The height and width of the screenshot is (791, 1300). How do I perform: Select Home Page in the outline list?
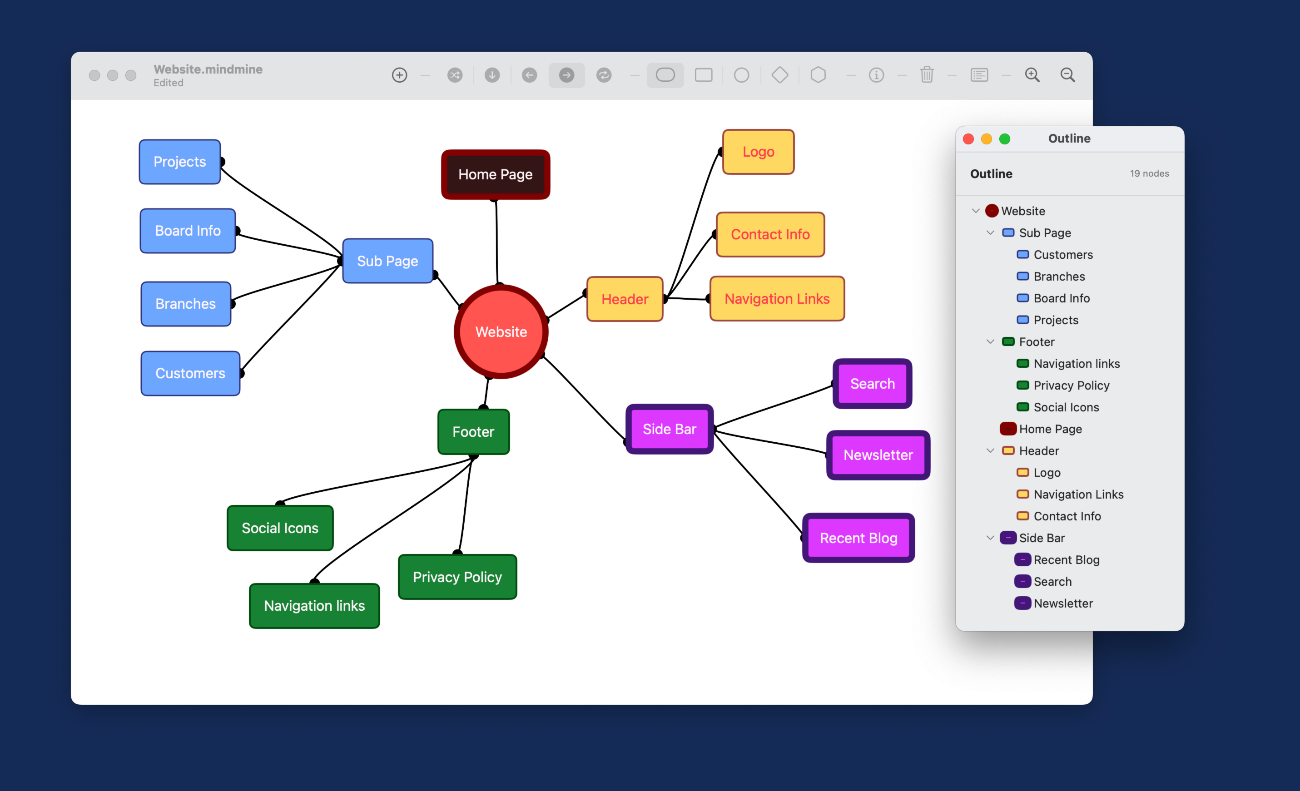(x=1050, y=429)
